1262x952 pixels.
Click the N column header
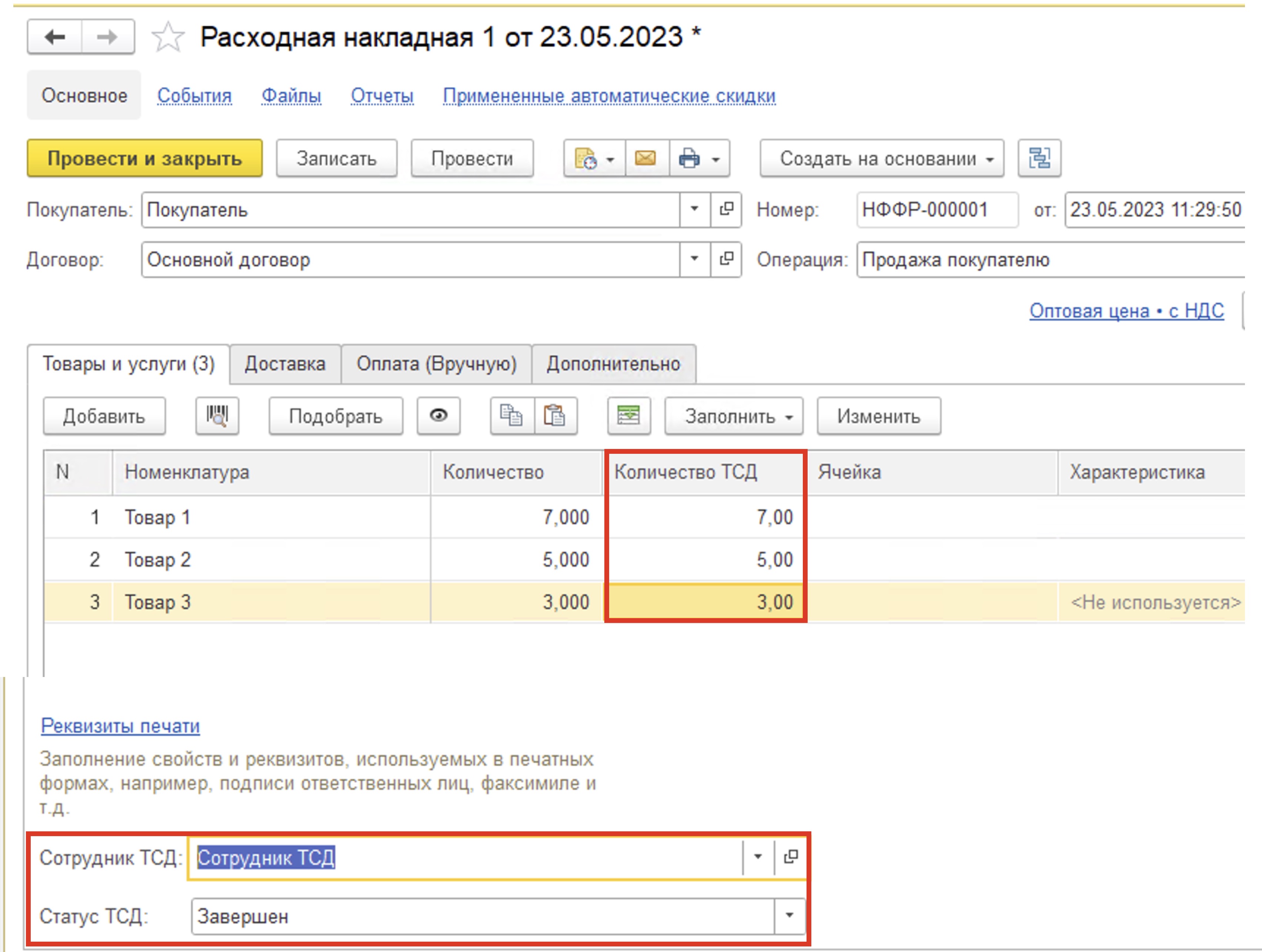[x=78, y=472]
